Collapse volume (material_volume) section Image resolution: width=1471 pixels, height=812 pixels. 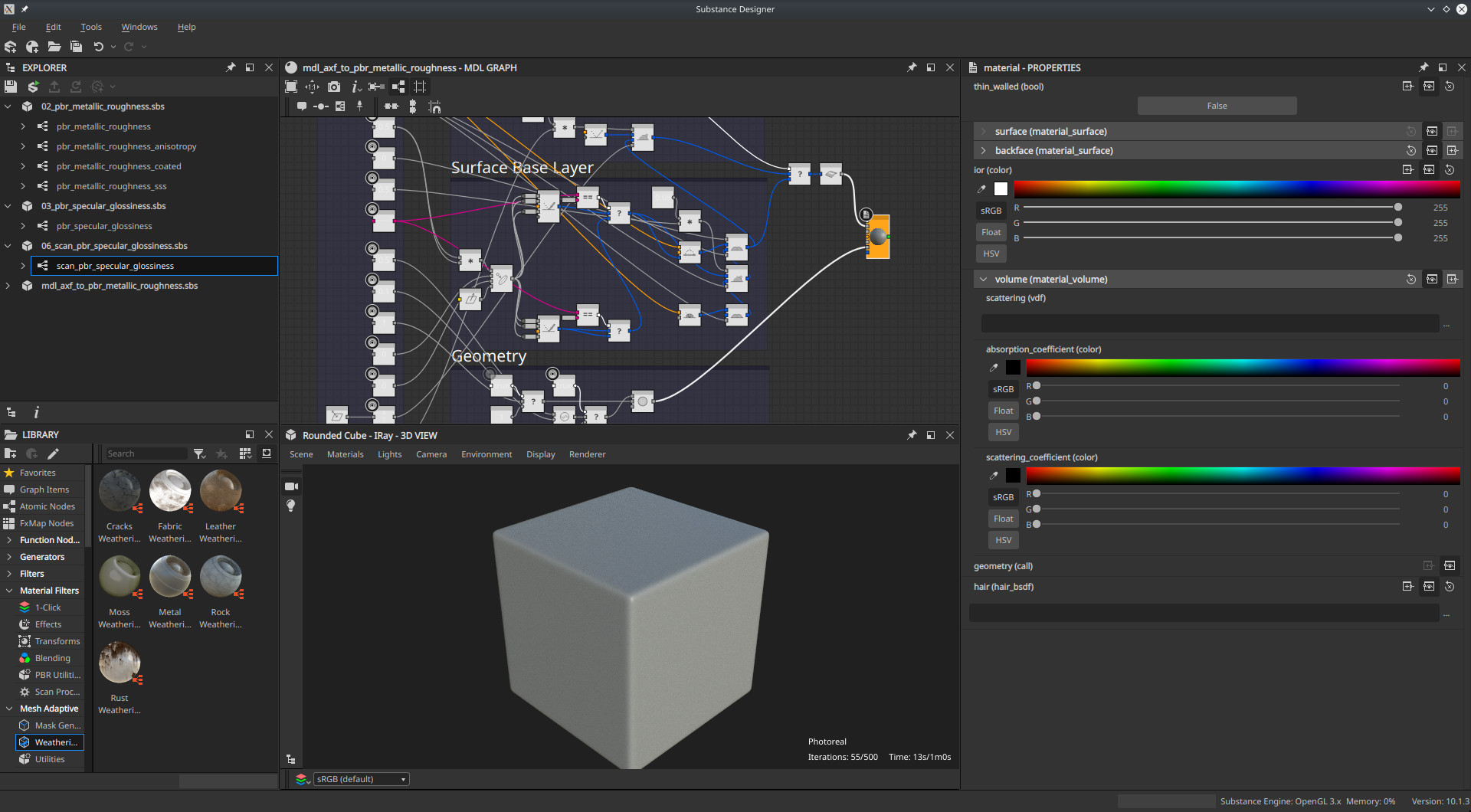[x=984, y=280]
